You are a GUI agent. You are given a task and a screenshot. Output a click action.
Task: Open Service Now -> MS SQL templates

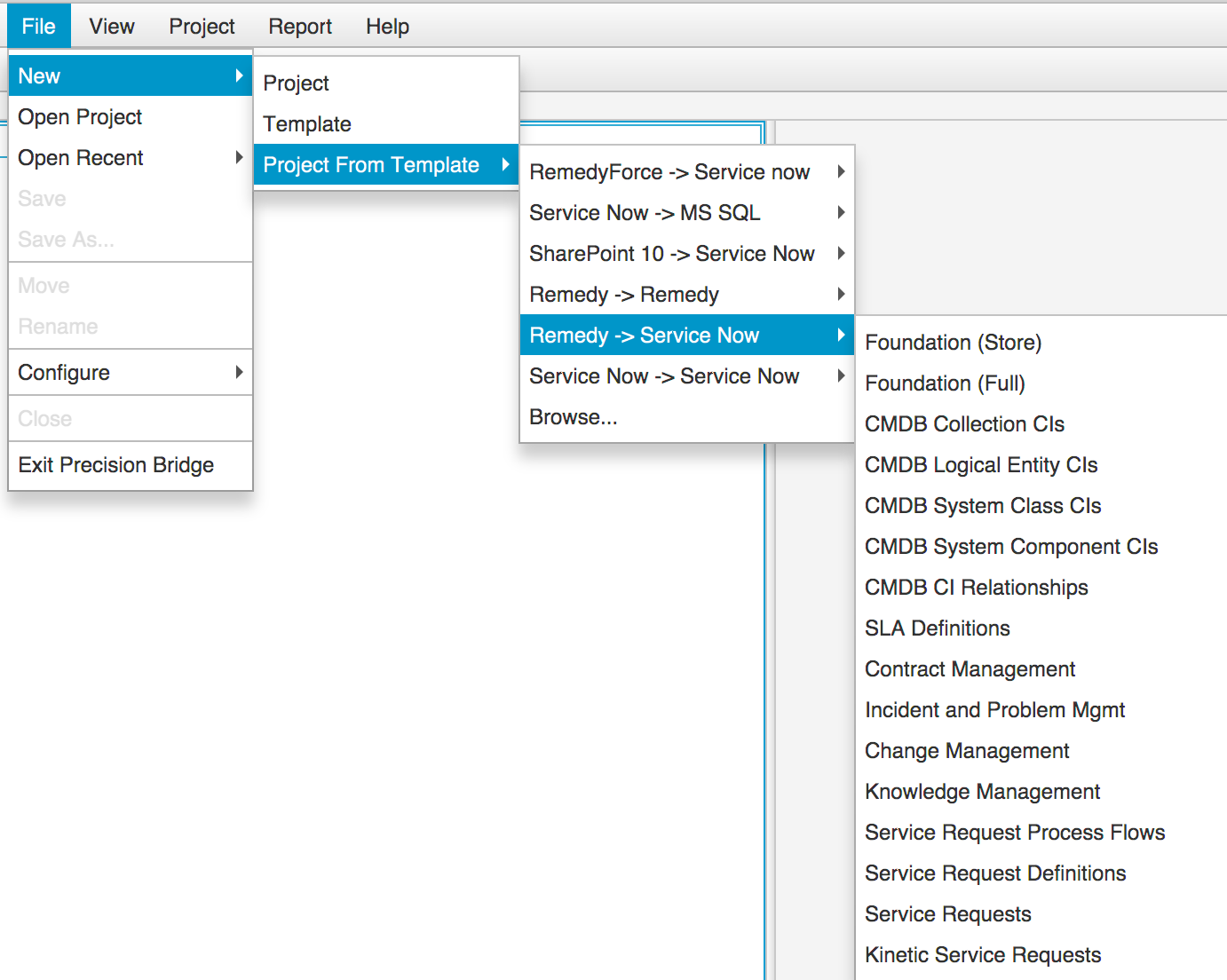pos(687,212)
